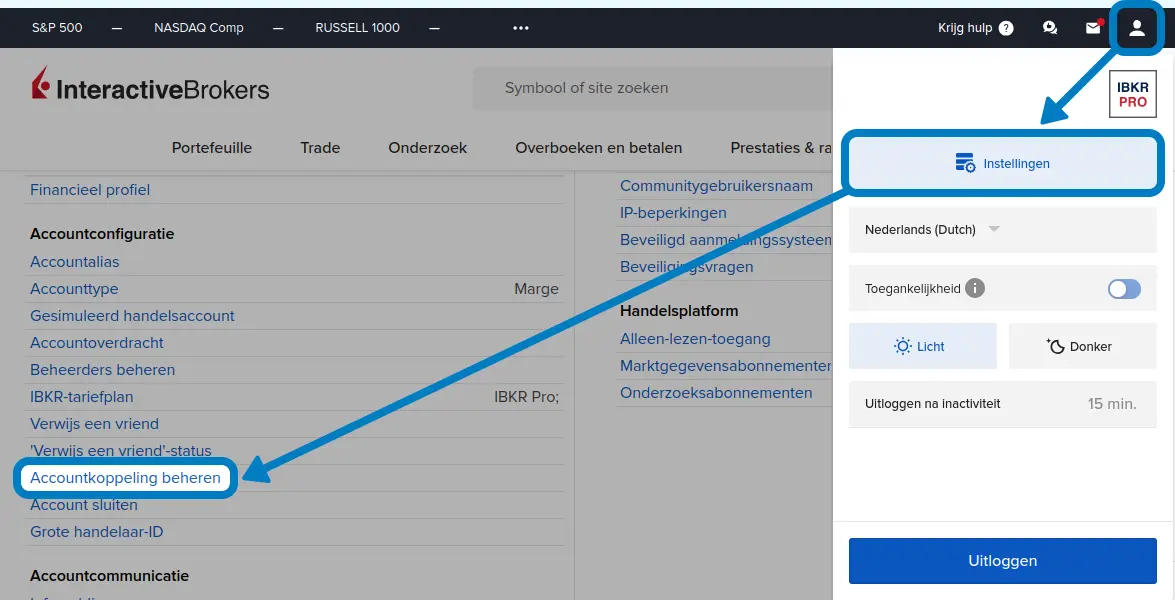1175x600 pixels.
Task: Open the Accountkoppeling beheren link
Action: 125,478
